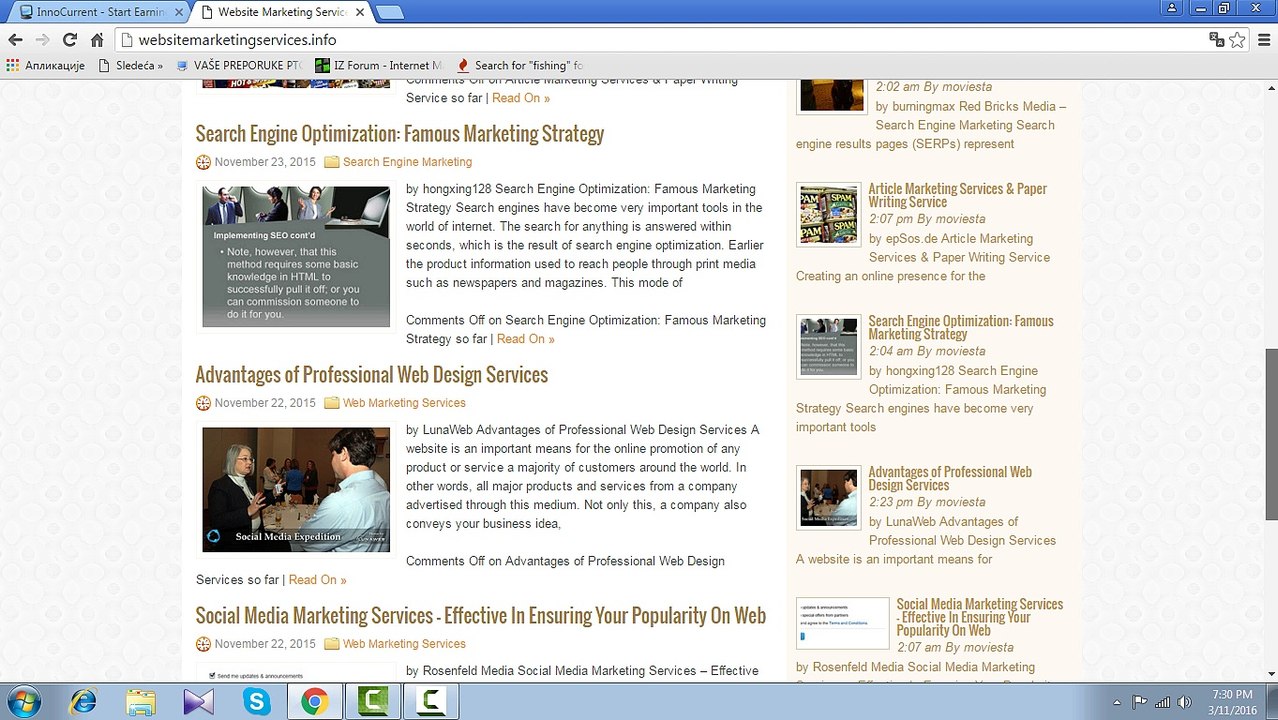Open volume speaker tray icon
1278x720 pixels.
tap(1185, 702)
